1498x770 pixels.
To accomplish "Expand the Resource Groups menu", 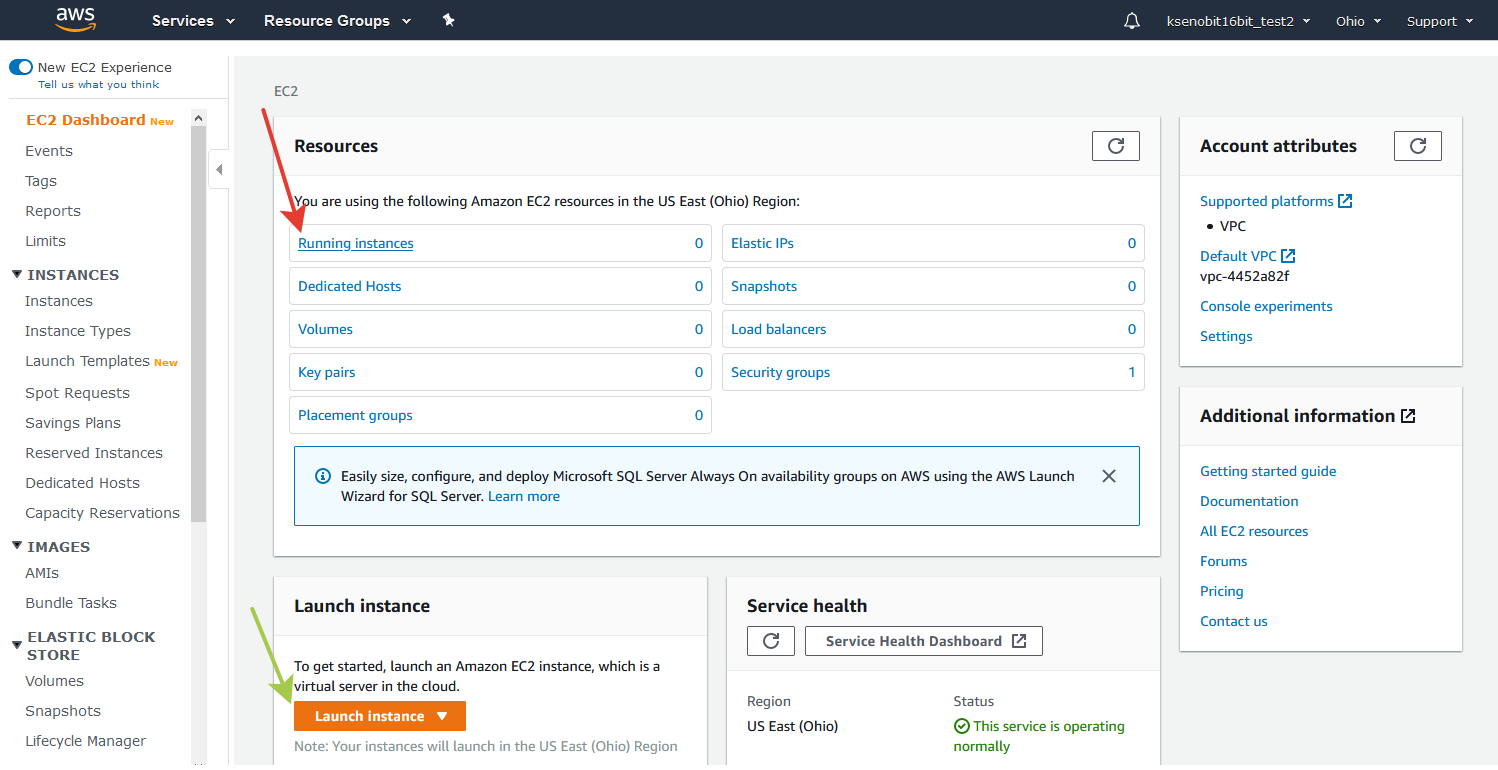I will click(337, 21).
